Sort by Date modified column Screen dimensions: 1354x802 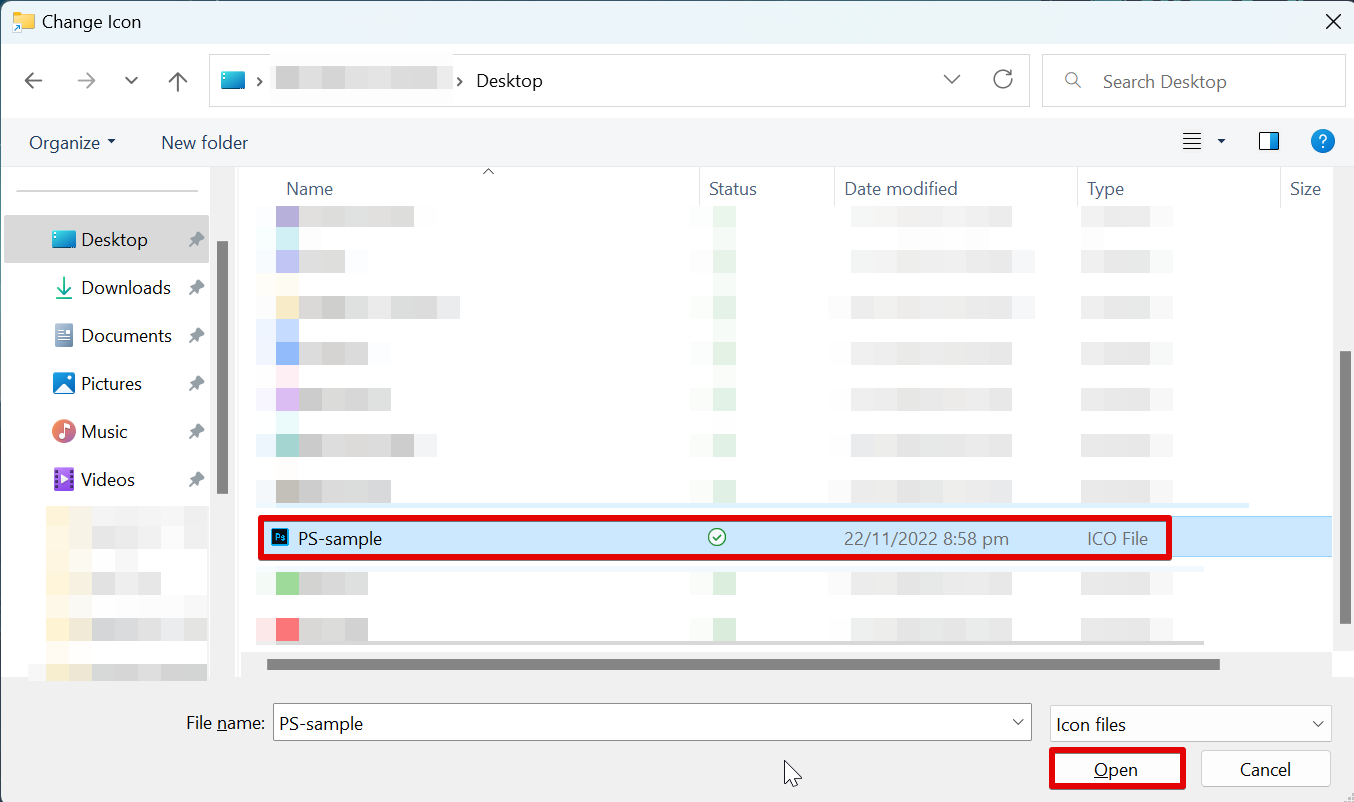click(901, 189)
